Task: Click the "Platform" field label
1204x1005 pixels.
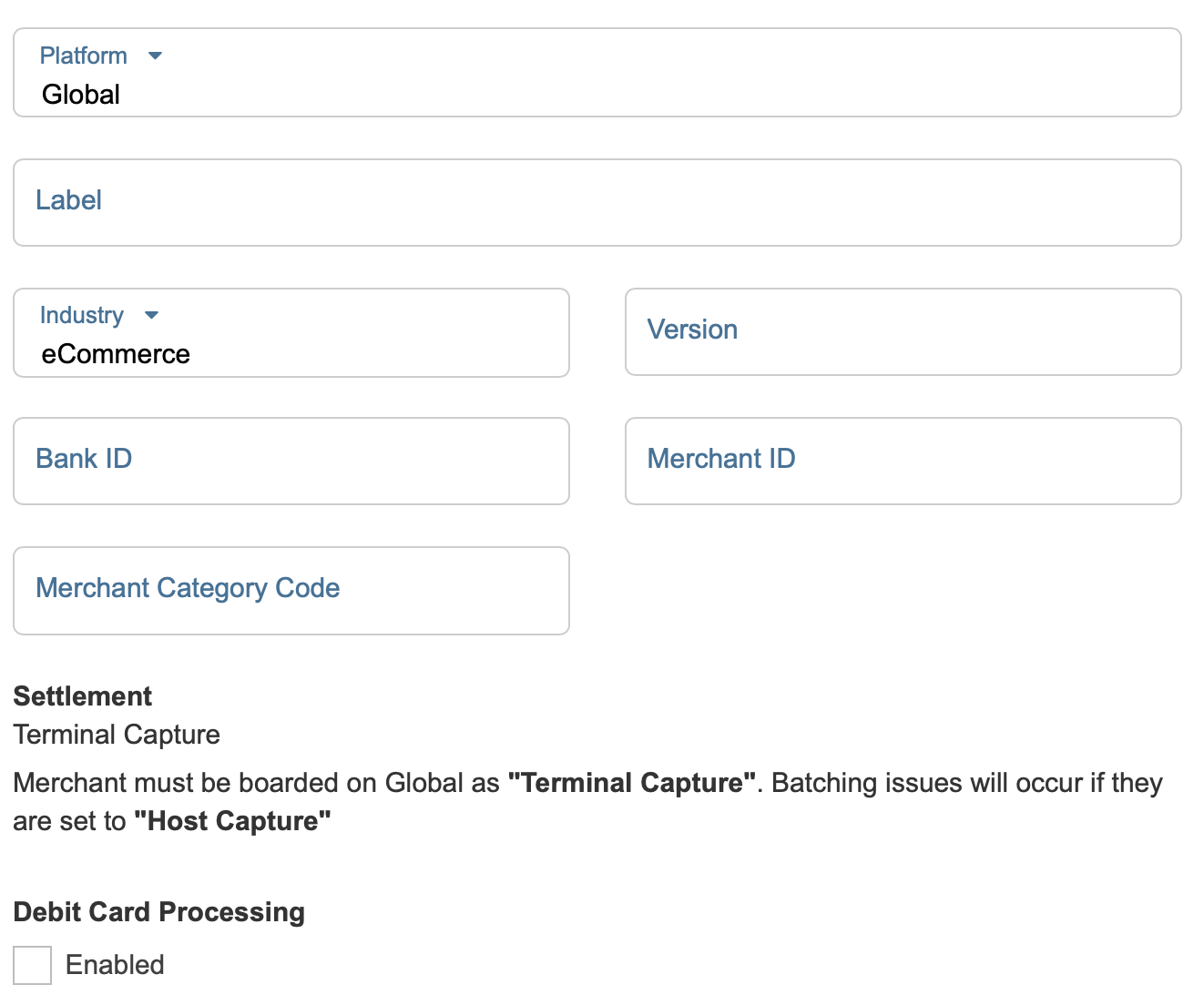Action: [x=84, y=56]
